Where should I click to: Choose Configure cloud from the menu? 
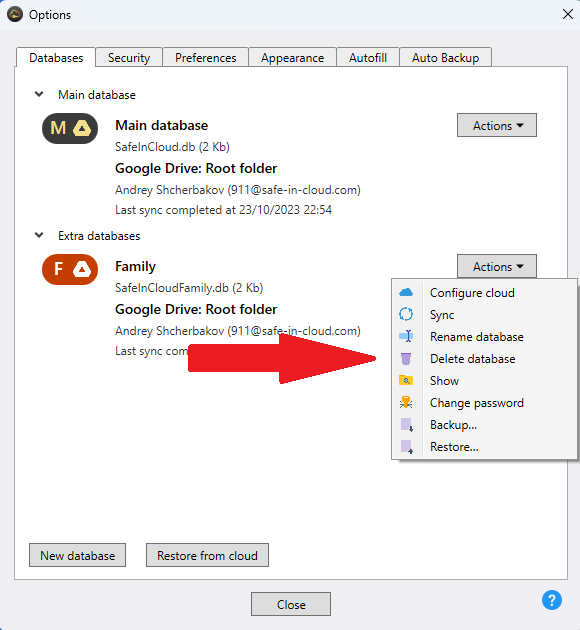tap(485, 292)
